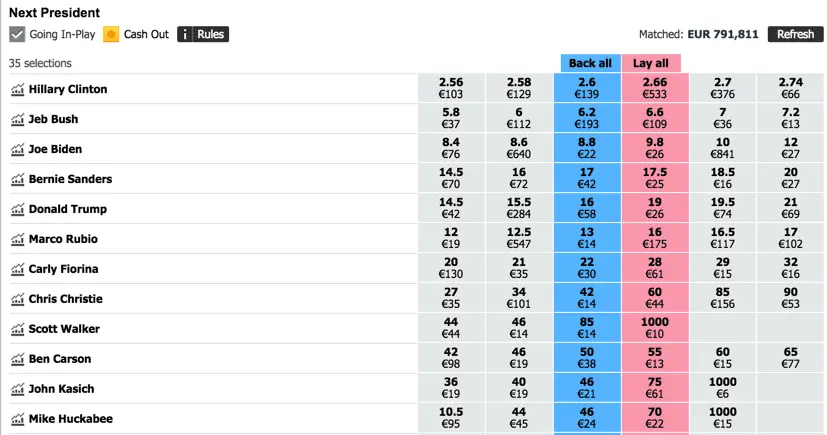The image size is (827, 435).
Task: Select Hillary Clinton back price 2.6
Action: [x=587, y=88]
